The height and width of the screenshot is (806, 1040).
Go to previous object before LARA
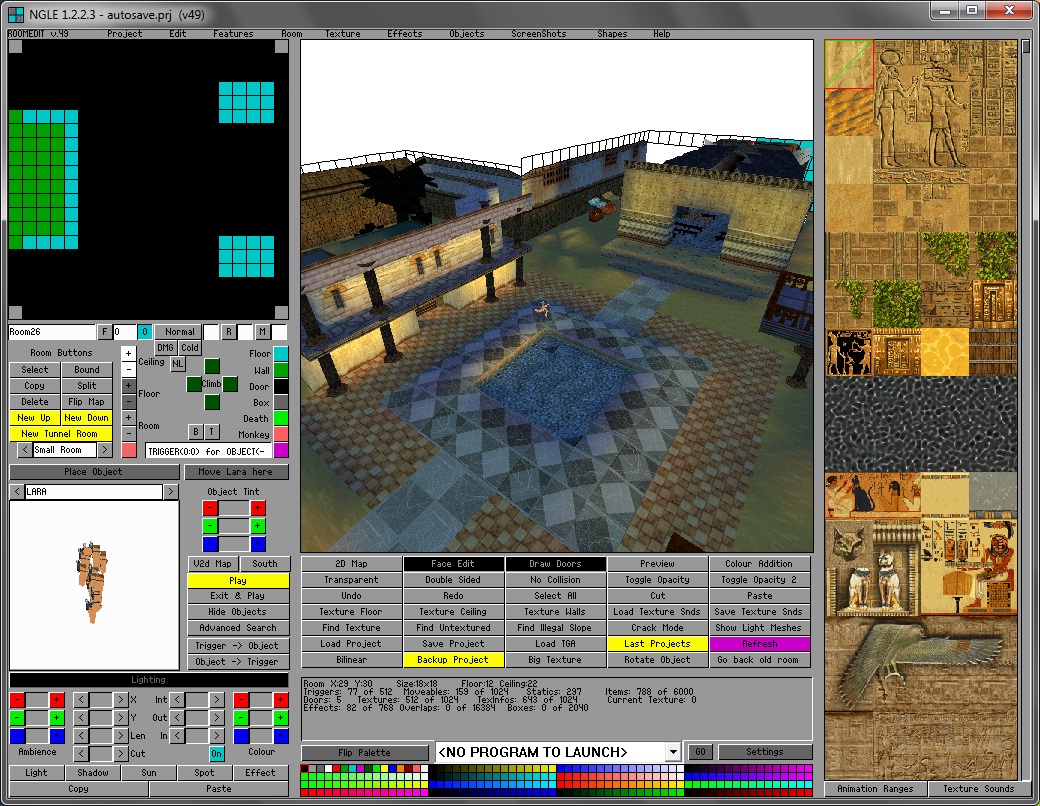[x=17, y=492]
